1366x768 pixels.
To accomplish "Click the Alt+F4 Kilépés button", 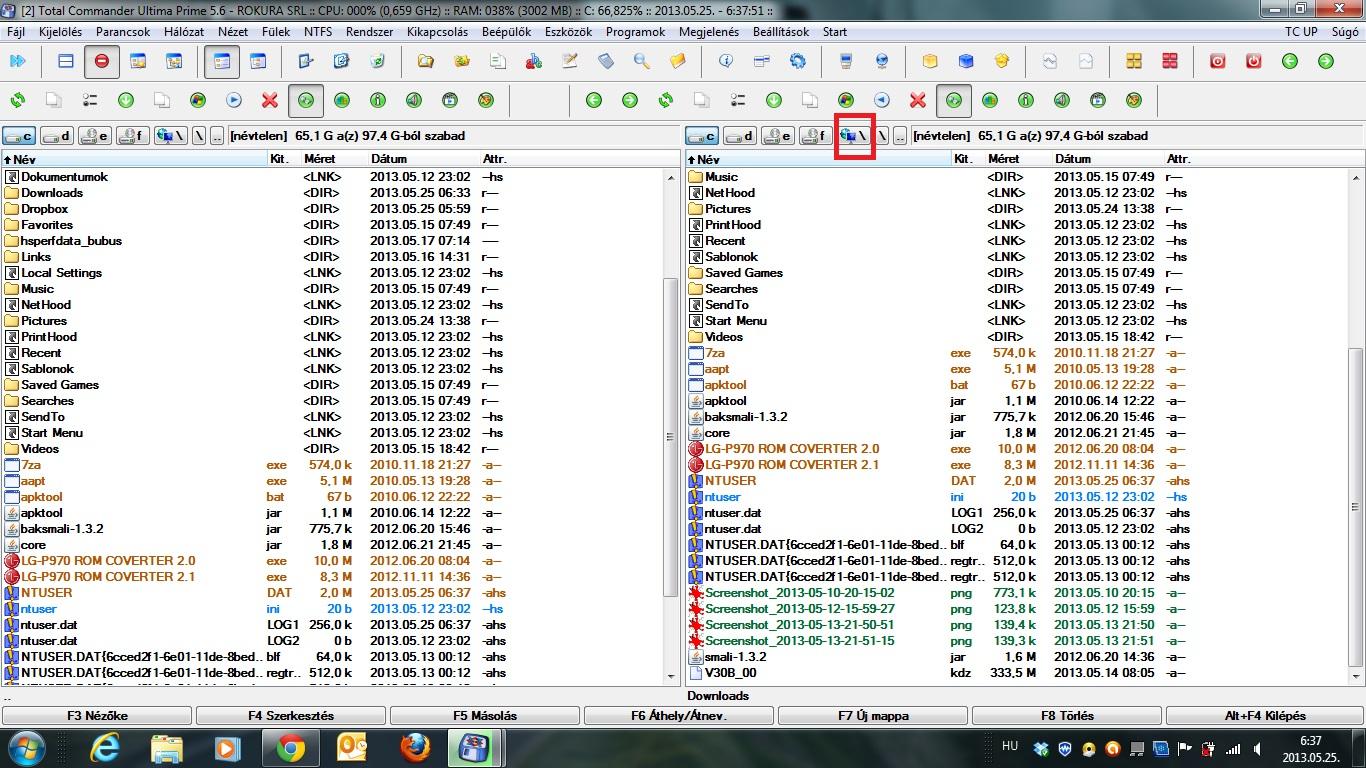I will tap(1265, 716).
